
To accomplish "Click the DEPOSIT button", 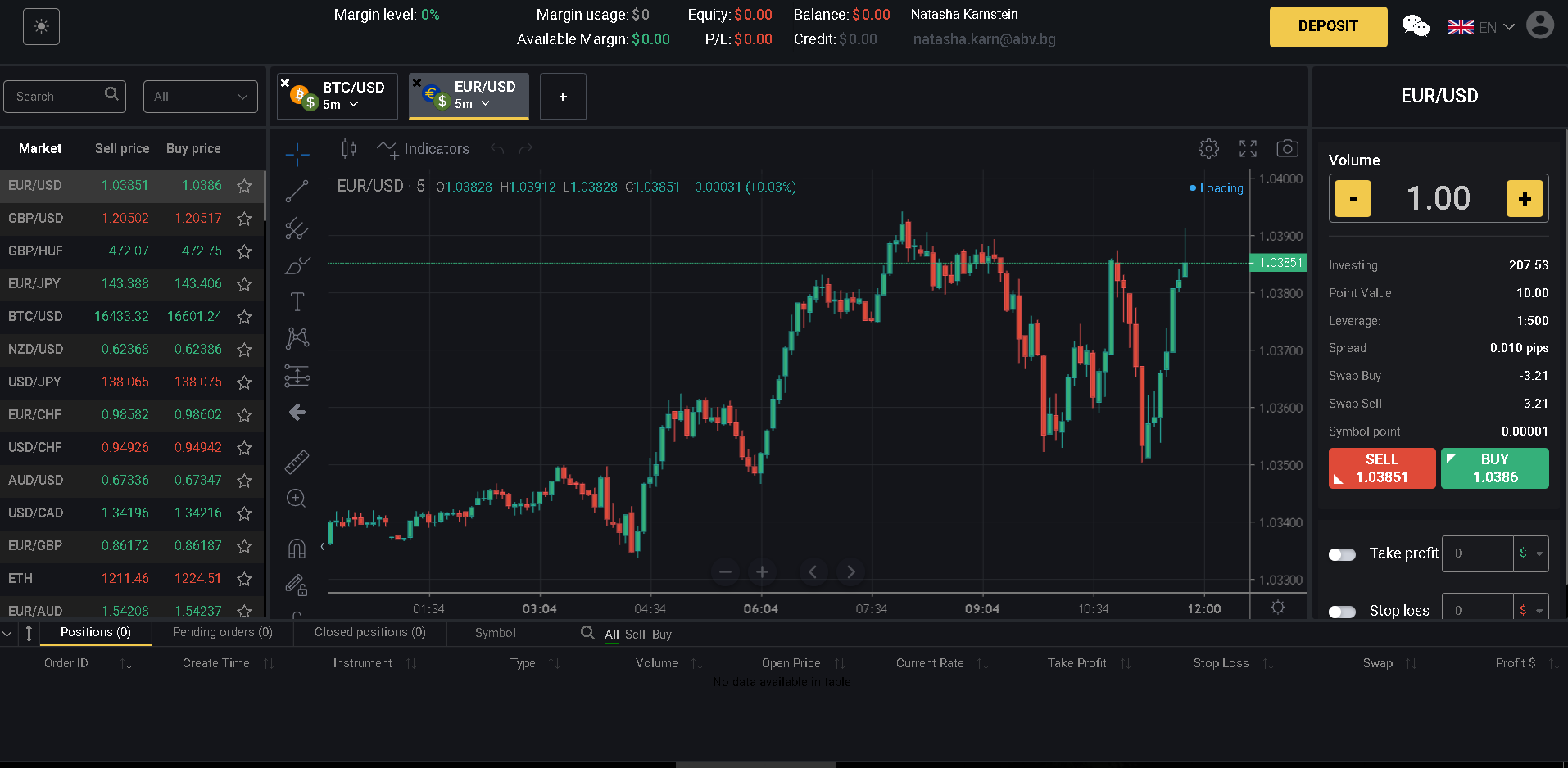I will (x=1327, y=26).
